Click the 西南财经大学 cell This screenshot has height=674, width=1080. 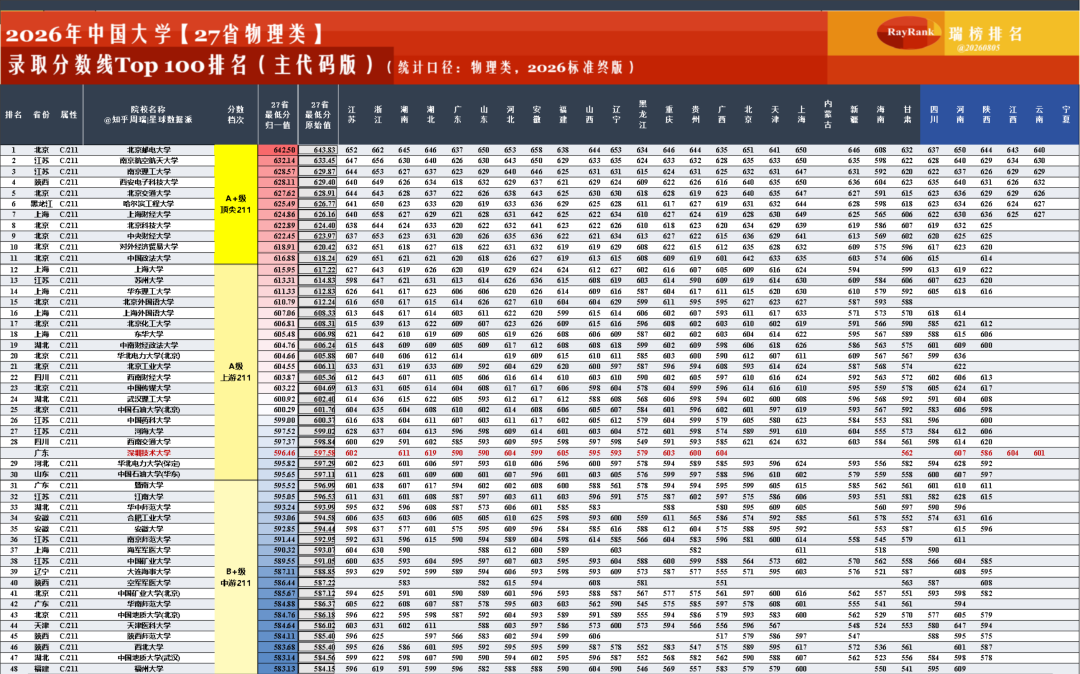[149, 377]
